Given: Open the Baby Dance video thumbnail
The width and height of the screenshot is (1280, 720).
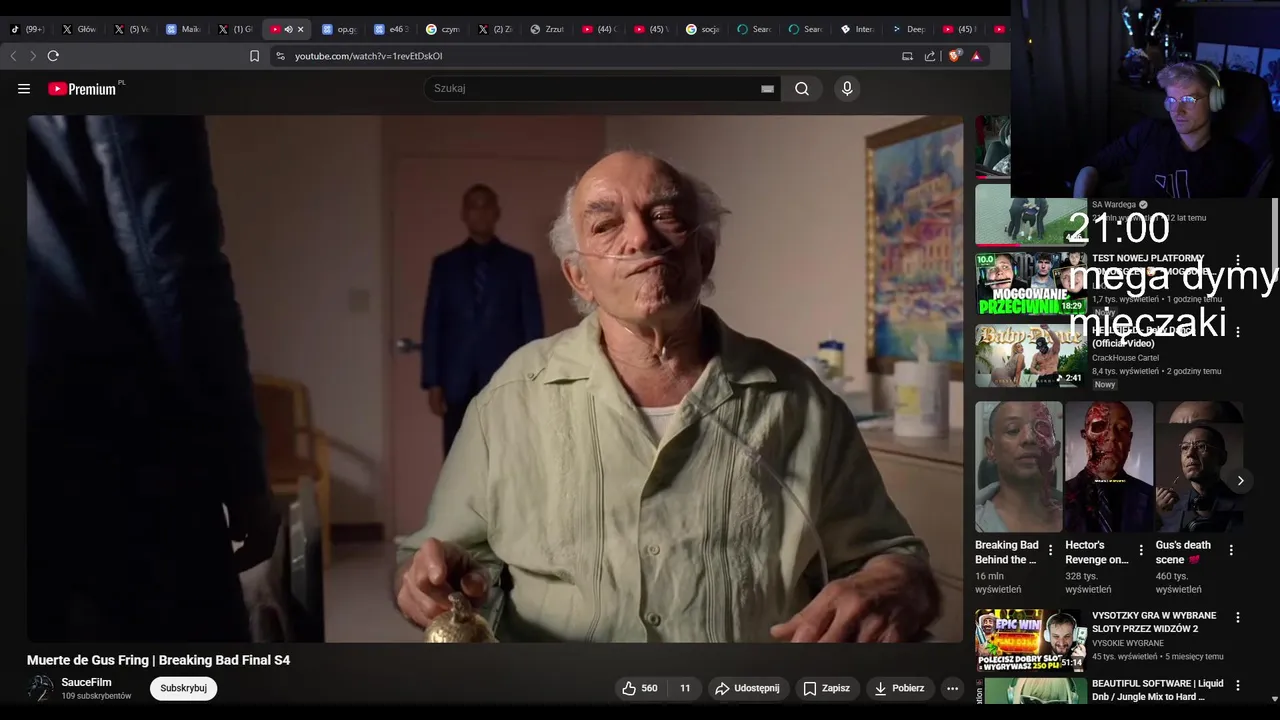Looking at the screenshot, I should pyautogui.click(x=1031, y=355).
